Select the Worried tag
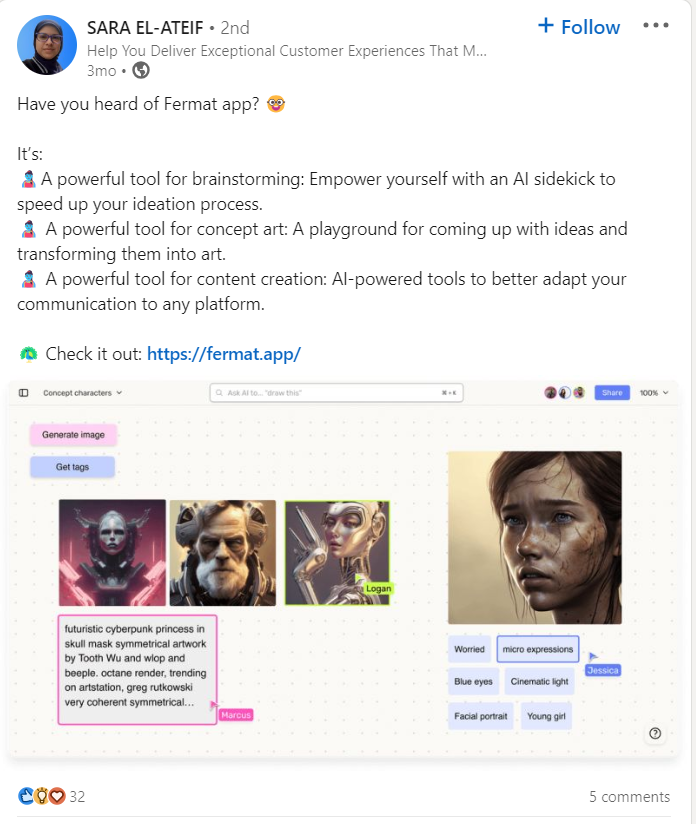The height and width of the screenshot is (824, 696). tap(469, 649)
